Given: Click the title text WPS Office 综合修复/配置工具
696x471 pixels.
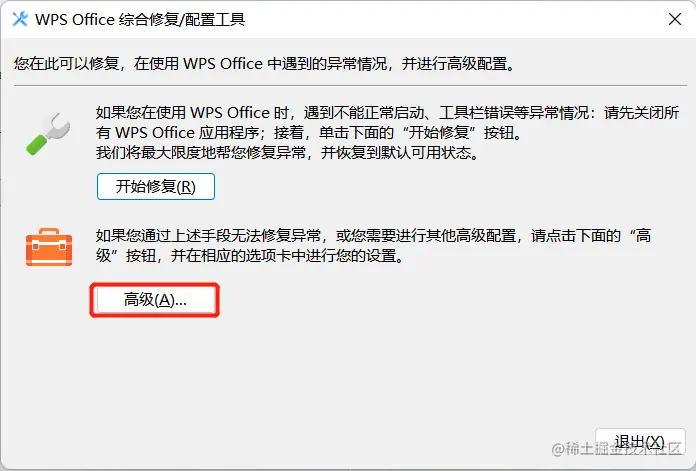Looking at the screenshot, I should pos(140,20).
